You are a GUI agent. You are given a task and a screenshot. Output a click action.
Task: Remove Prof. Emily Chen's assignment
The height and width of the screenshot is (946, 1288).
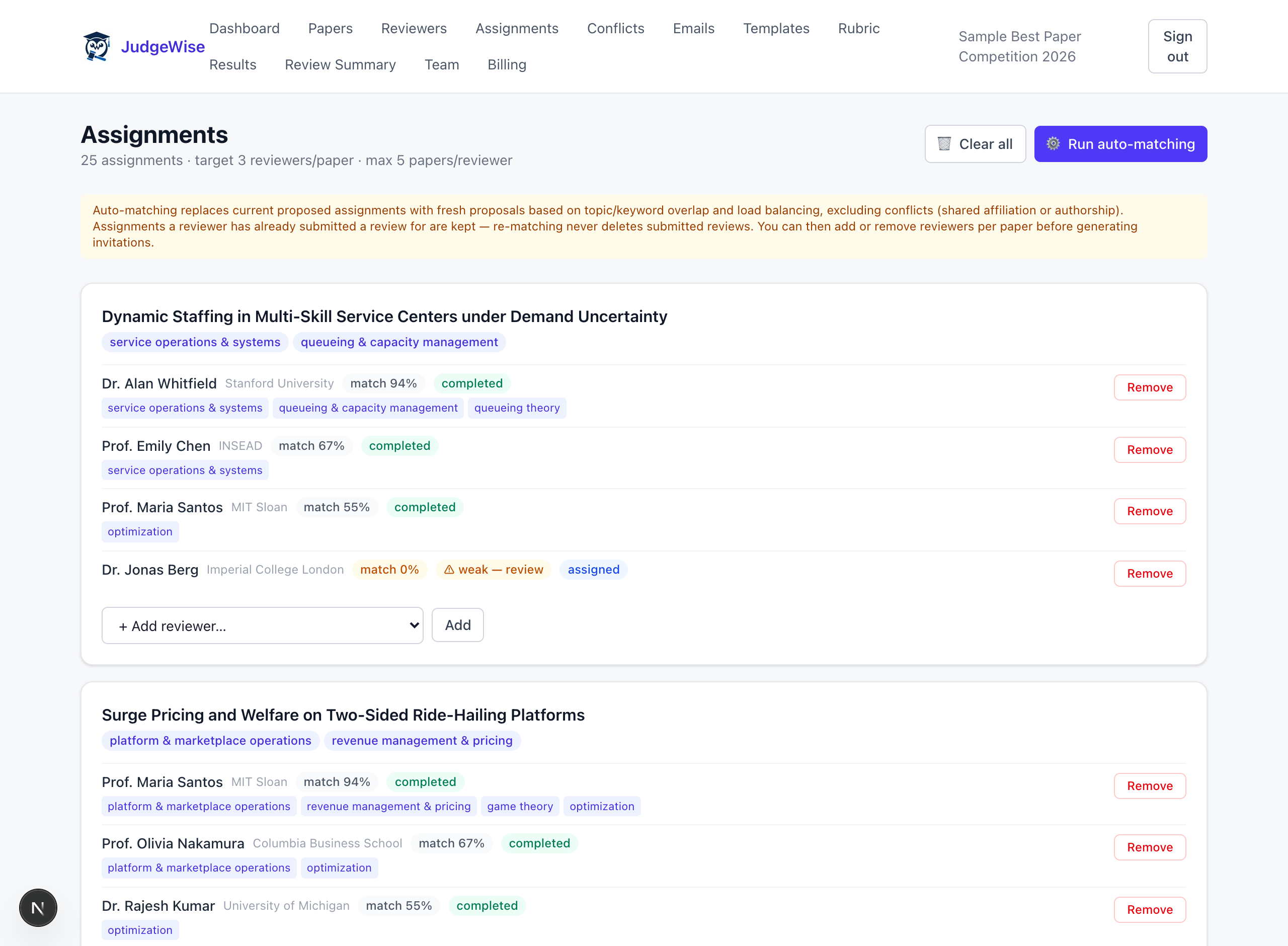point(1150,450)
